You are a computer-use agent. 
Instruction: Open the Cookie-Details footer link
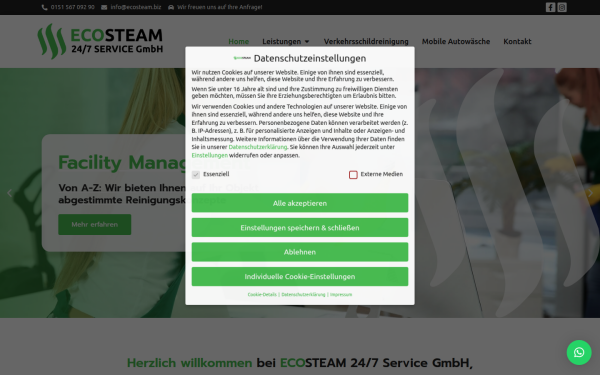tap(262, 294)
